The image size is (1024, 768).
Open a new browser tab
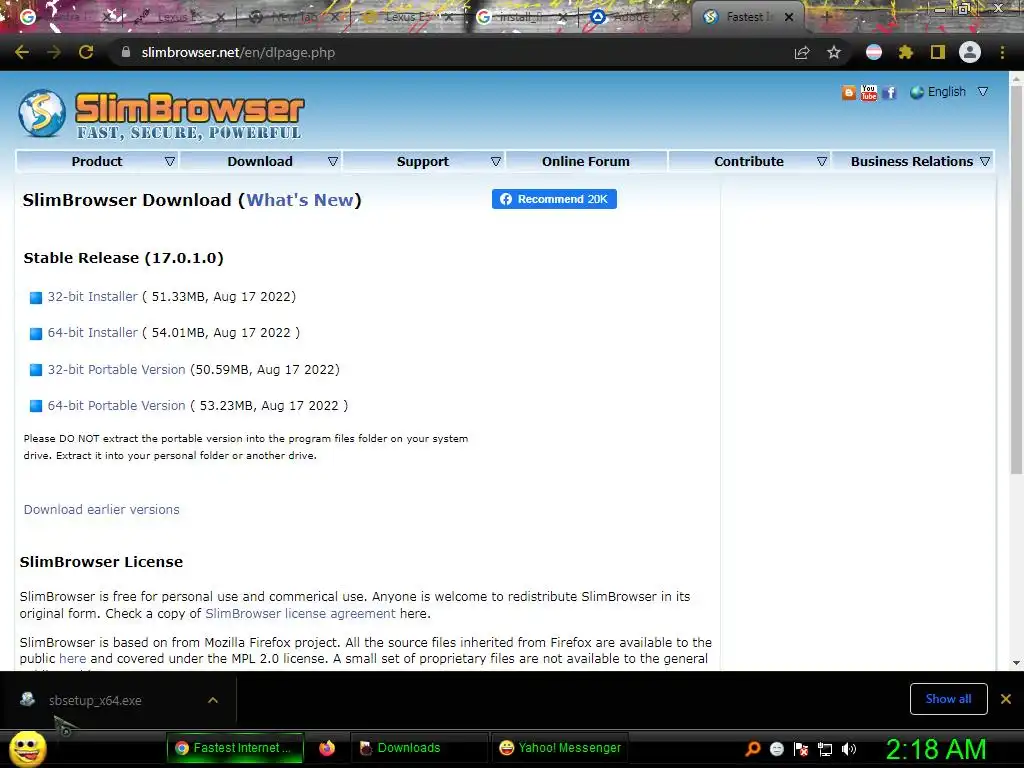[825, 17]
